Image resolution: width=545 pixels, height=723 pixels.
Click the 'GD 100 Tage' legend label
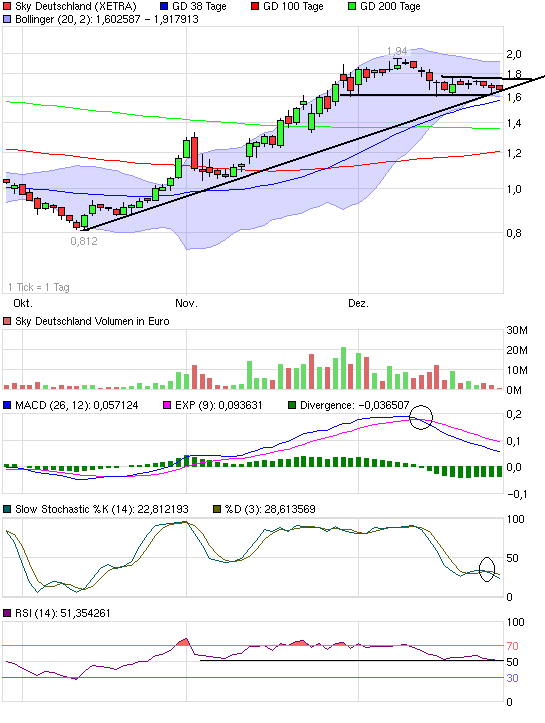point(293,6)
